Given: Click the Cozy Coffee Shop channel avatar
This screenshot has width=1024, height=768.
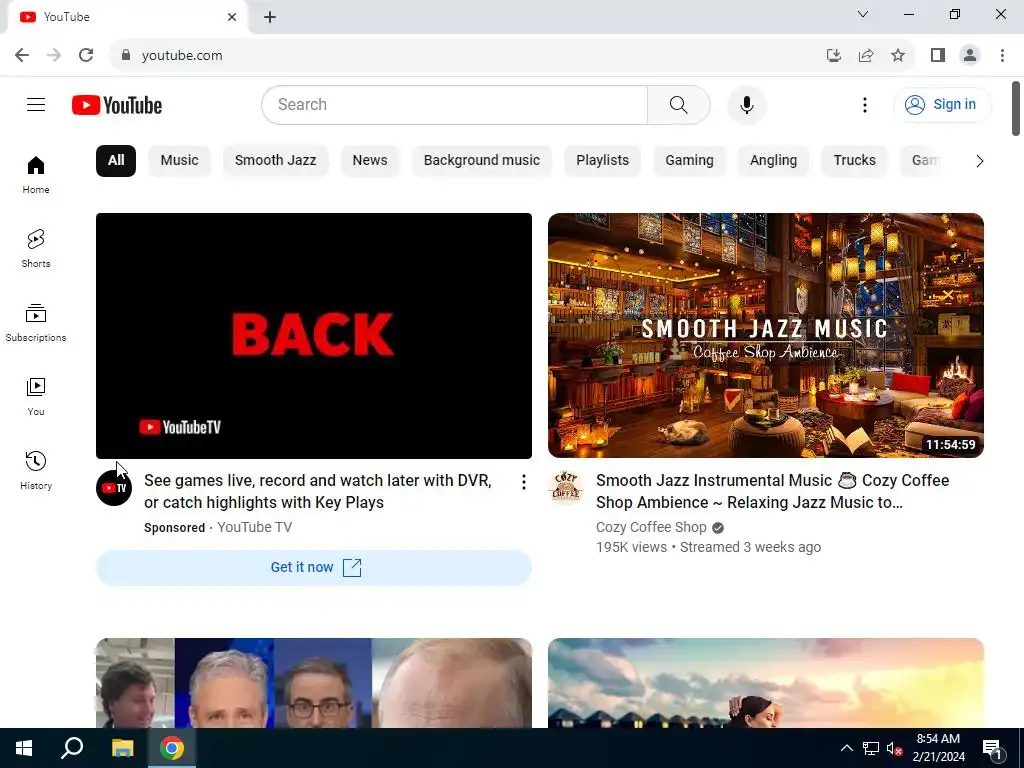Looking at the screenshot, I should pos(566,488).
